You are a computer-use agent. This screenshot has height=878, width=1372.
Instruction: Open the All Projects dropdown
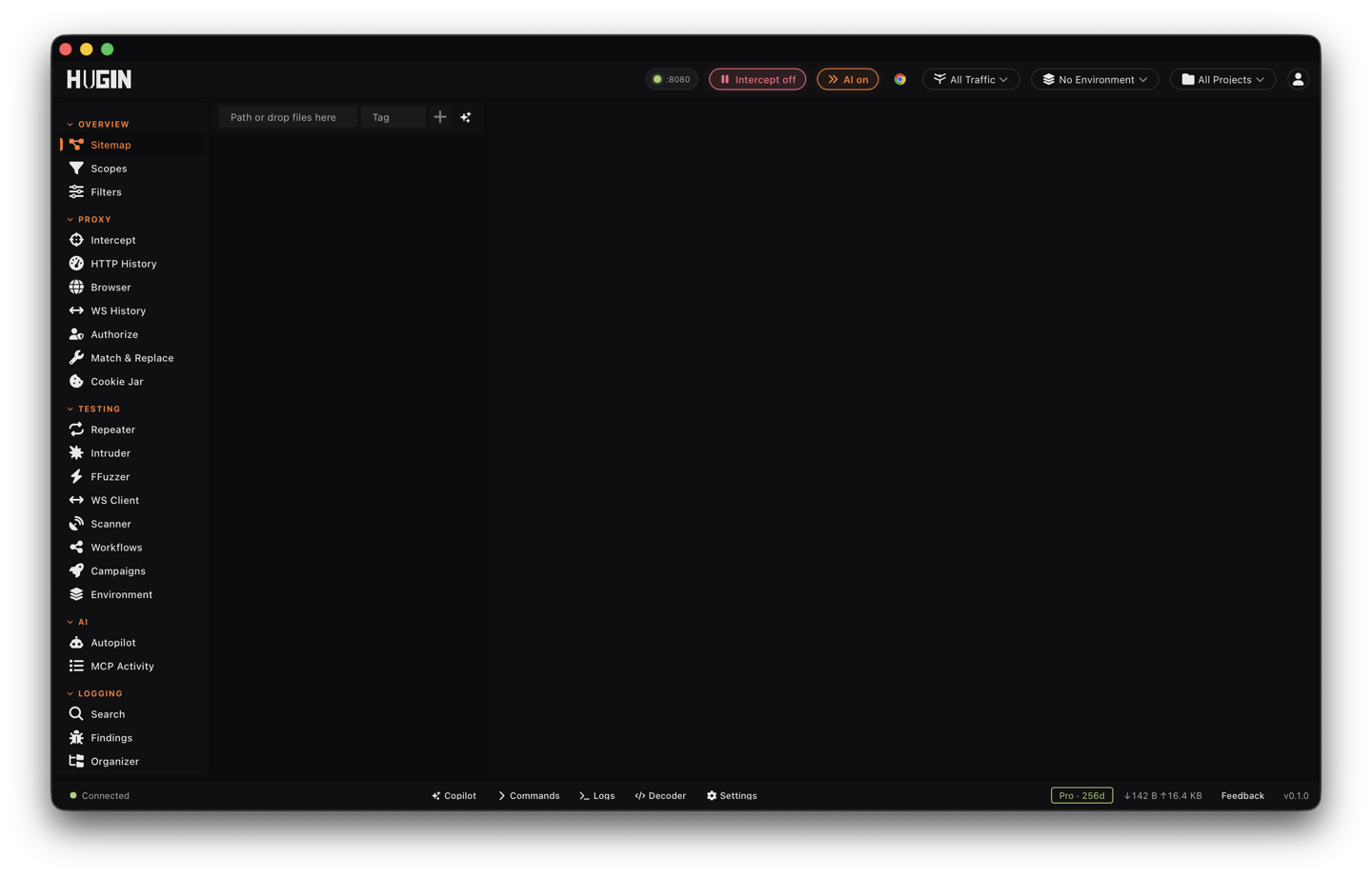pos(1223,80)
